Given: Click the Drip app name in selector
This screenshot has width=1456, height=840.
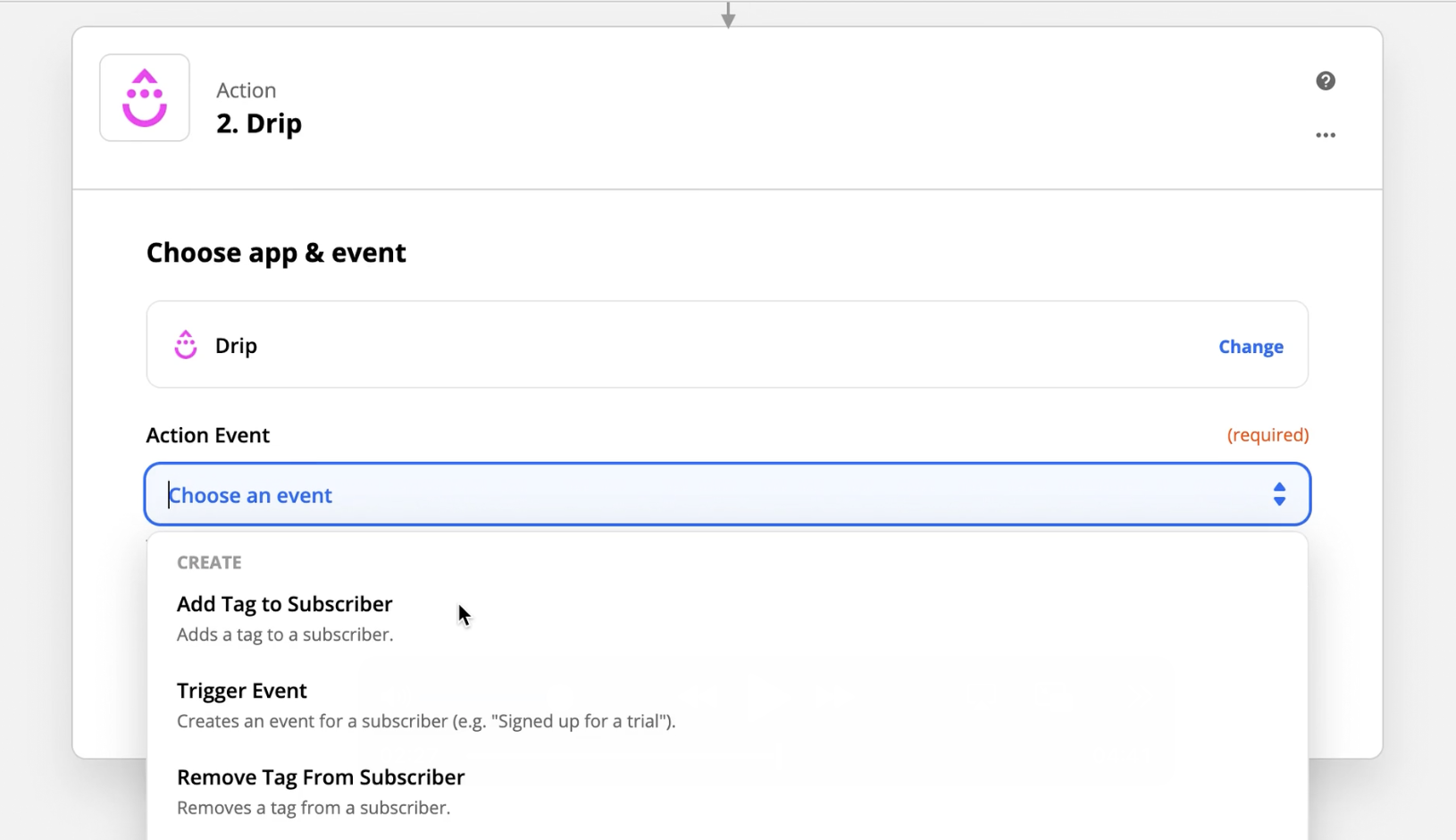Looking at the screenshot, I should coord(236,346).
